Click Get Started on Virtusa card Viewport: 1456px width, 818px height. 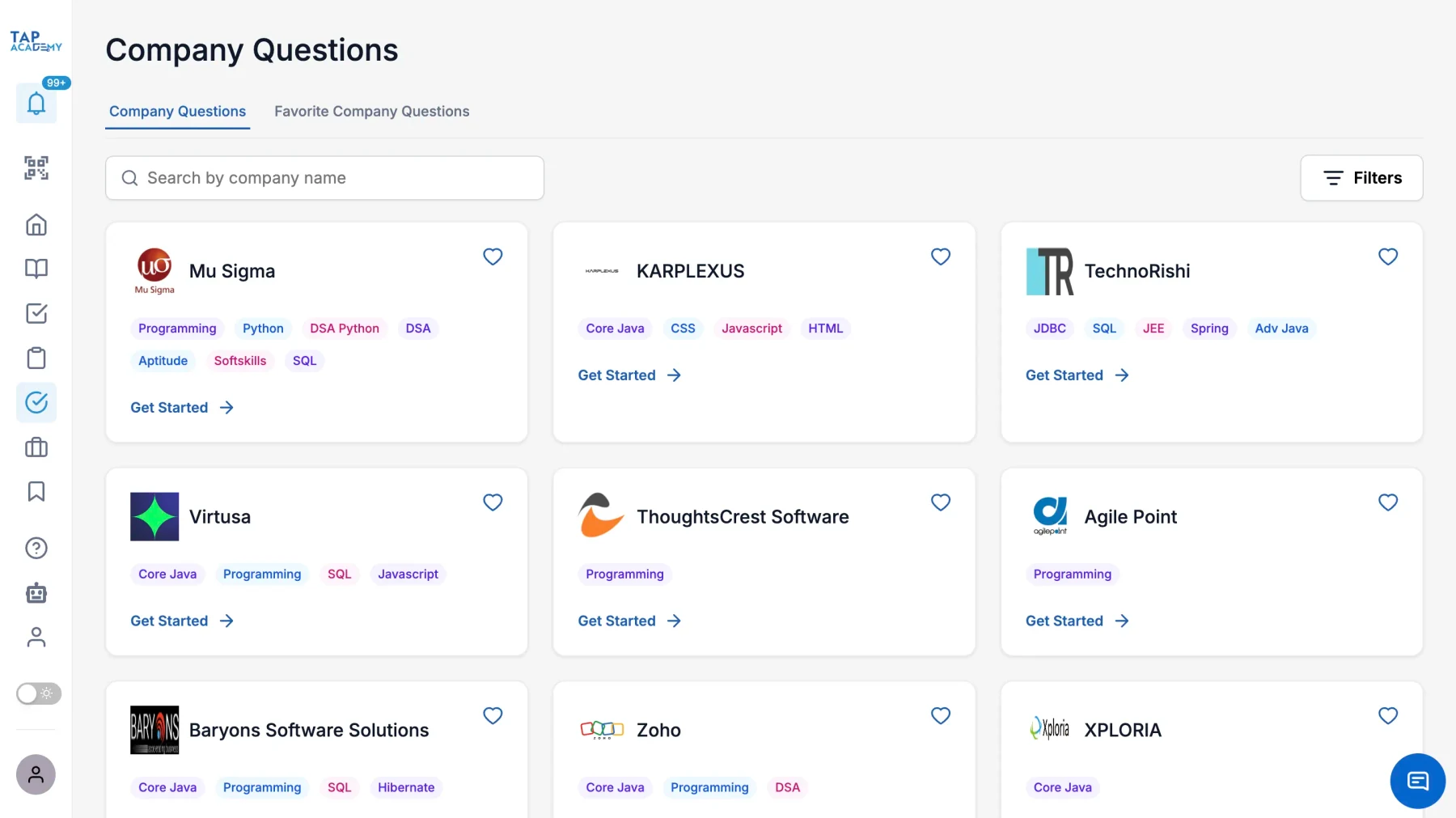(x=182, y=621)
